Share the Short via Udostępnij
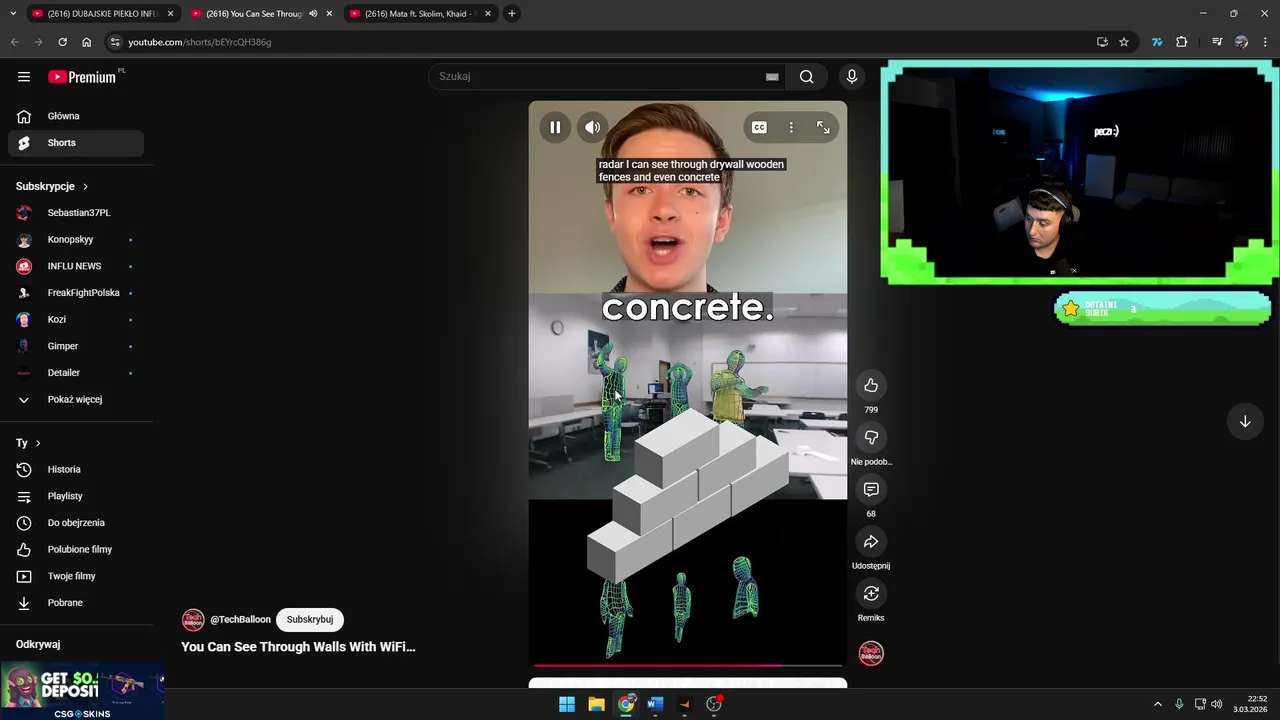Screen dimensions: 1280x720 tap(871, 541)
